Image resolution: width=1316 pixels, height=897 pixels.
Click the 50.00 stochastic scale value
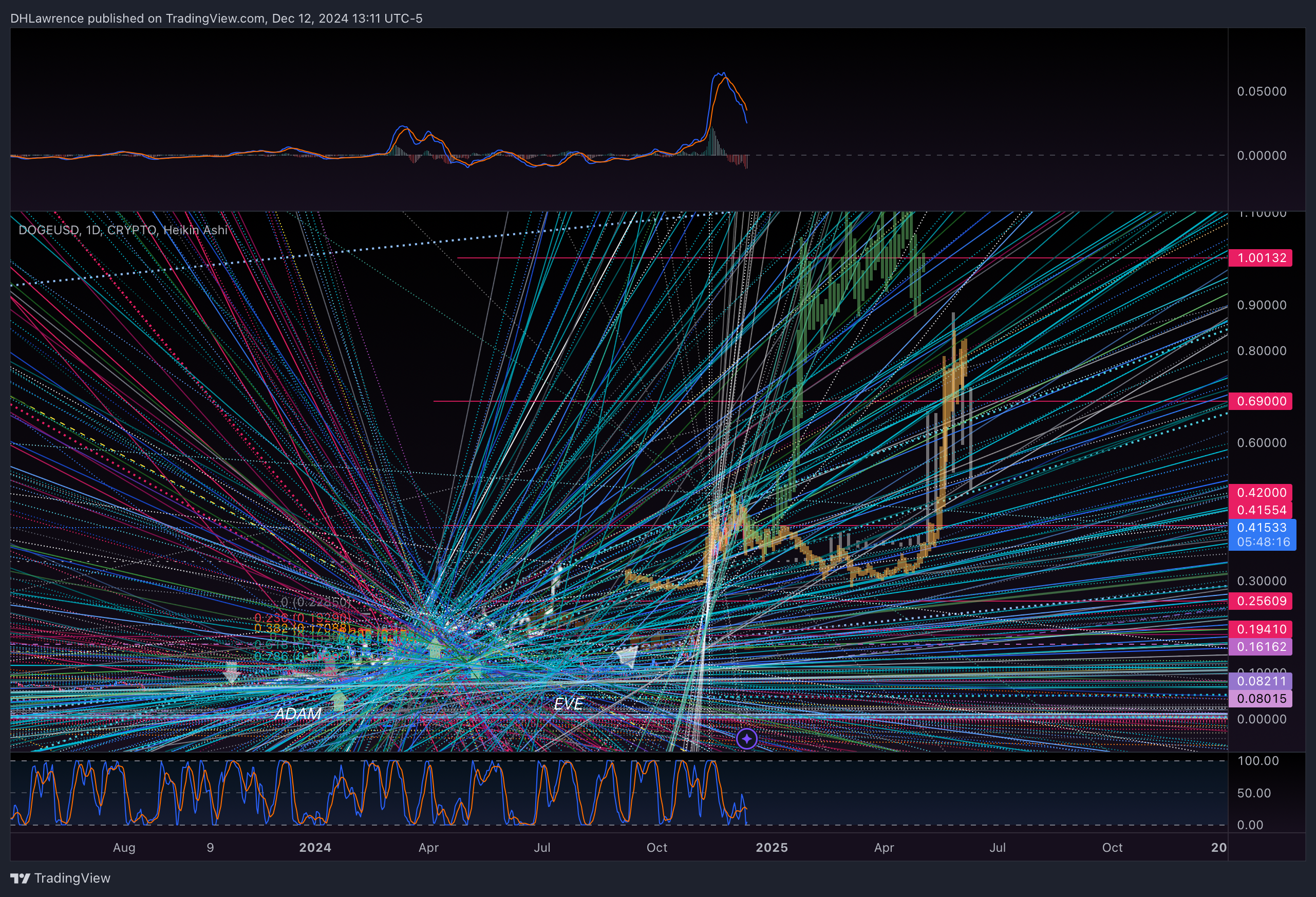pos(1254,793)
